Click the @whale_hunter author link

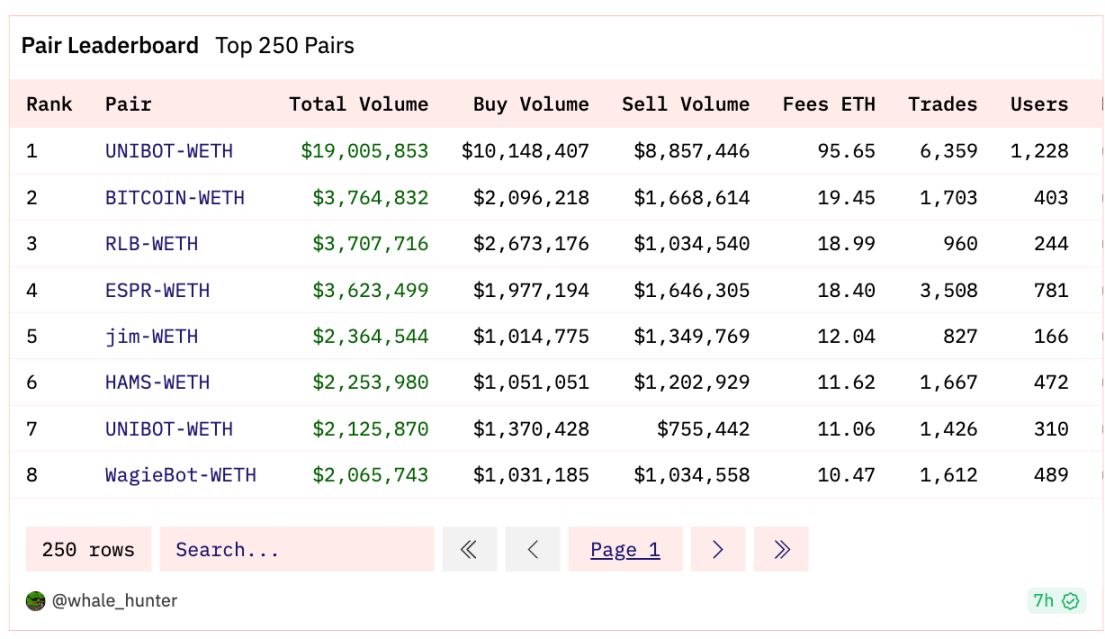(x=114, y=601)
